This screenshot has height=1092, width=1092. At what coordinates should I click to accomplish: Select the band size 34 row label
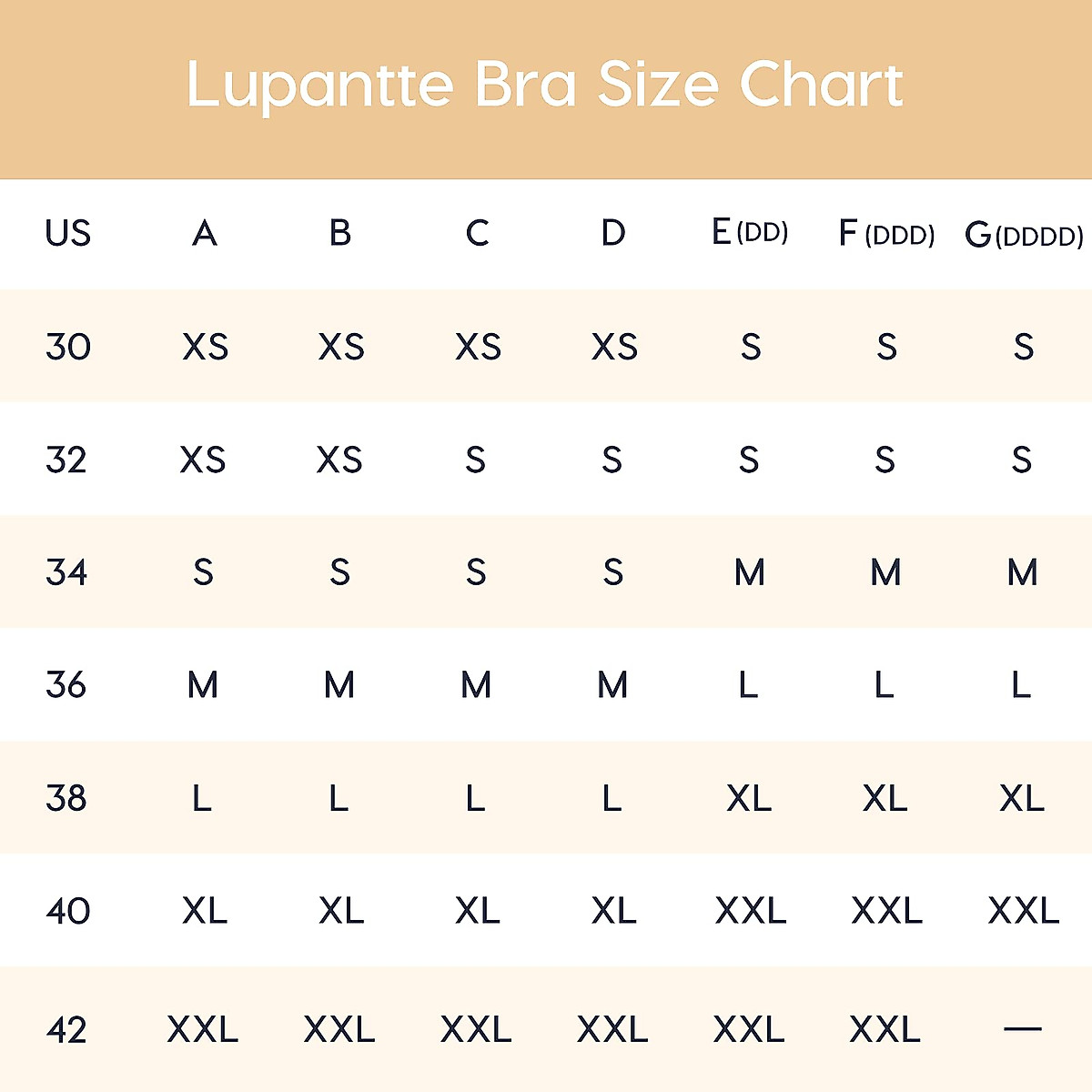pos(66,572)
